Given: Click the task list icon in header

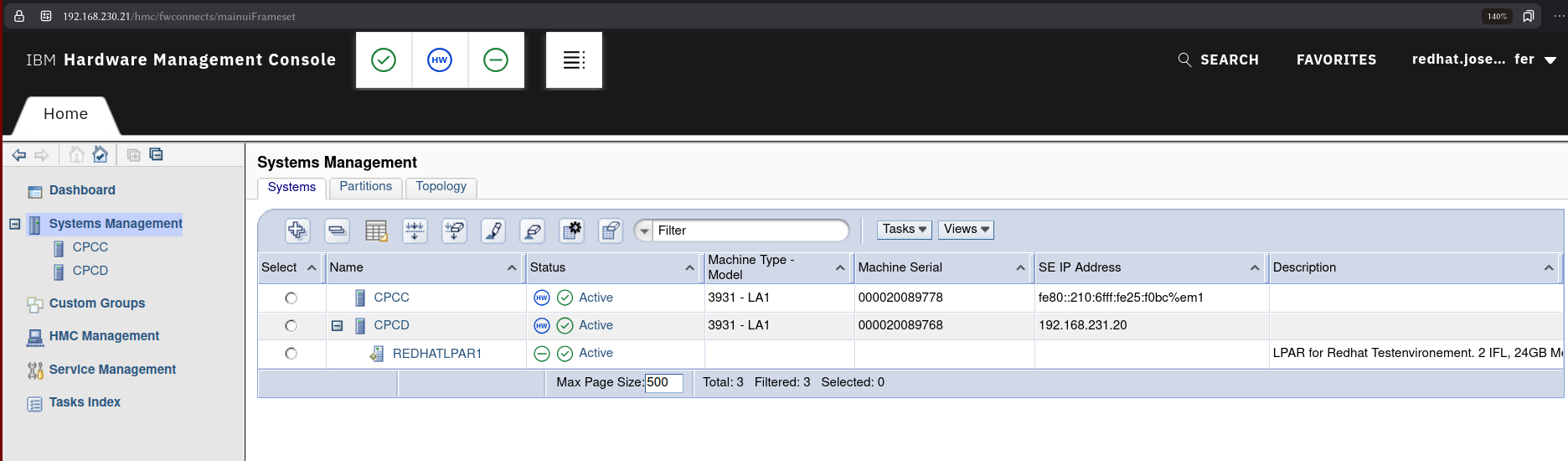Looking at the screenshot, I should coord(574,60).
